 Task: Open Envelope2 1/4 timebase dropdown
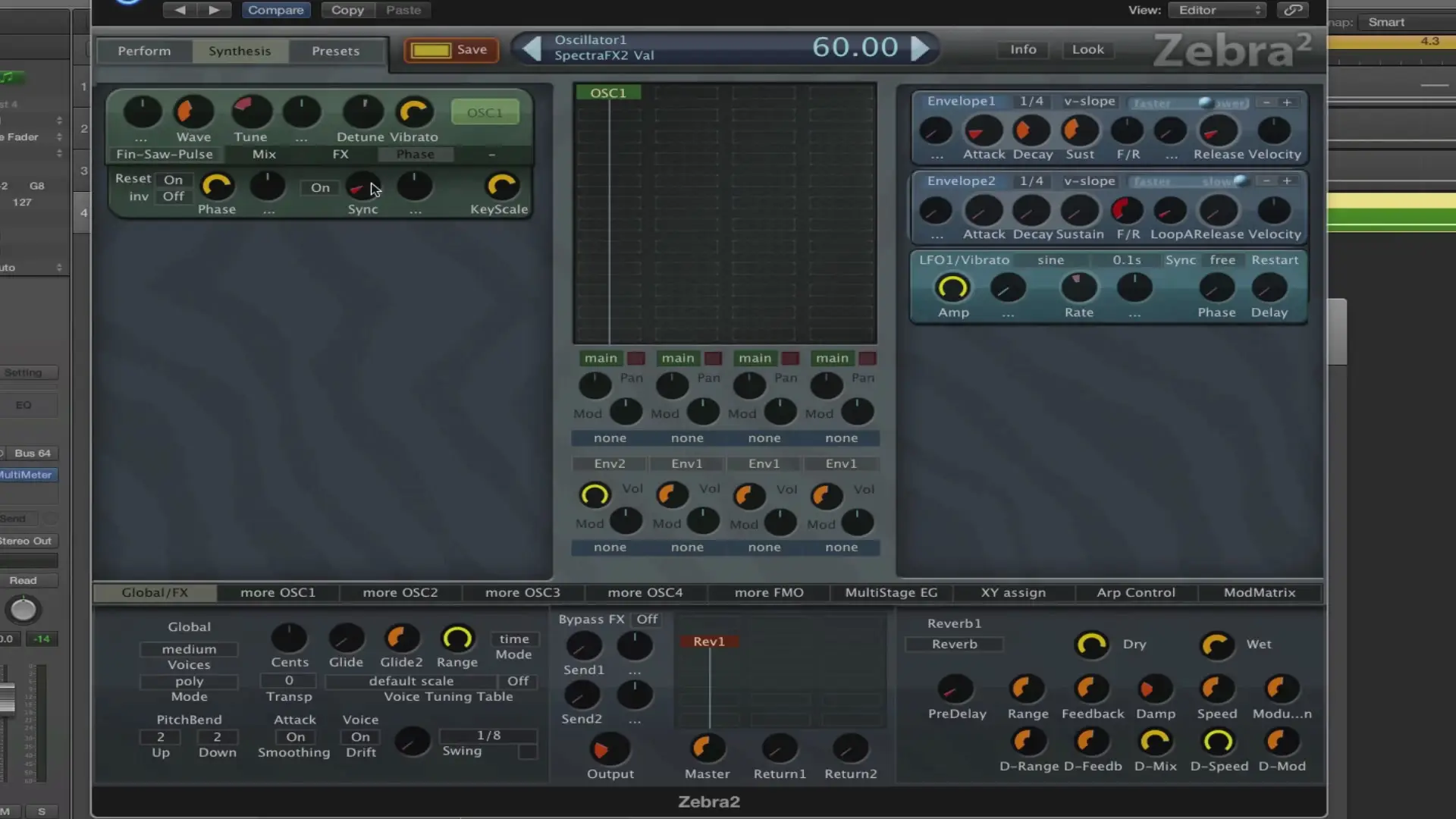[x=1031, y=181]
